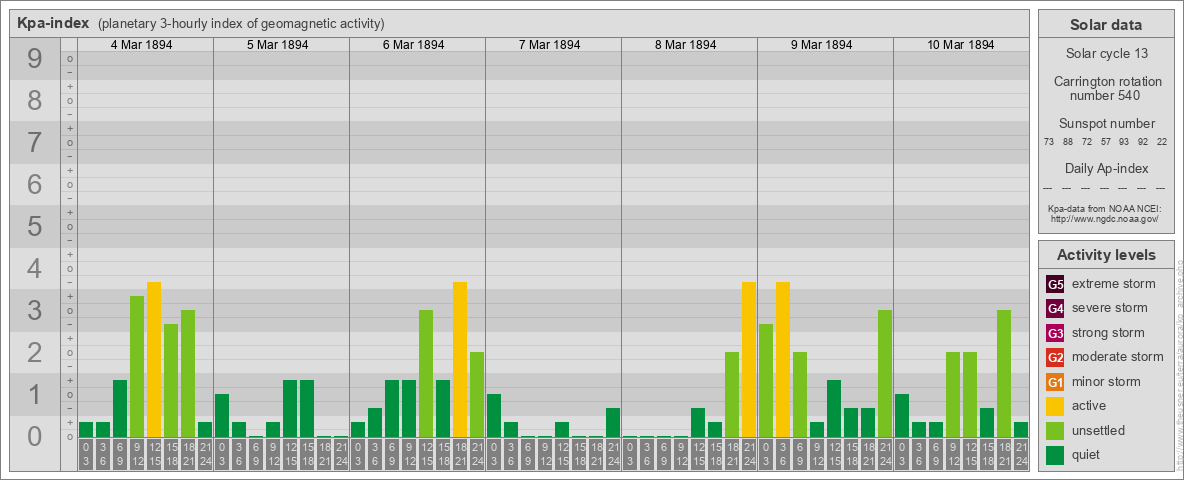Click the Solar data panel header
The width and height of the screenshot is (1184, 480).
click(1106, 24)
